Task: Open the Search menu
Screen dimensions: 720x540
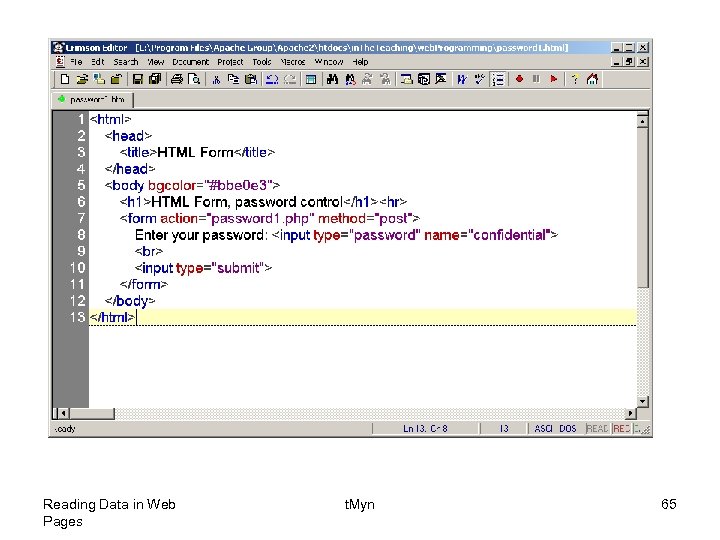Action: point(125,62)
